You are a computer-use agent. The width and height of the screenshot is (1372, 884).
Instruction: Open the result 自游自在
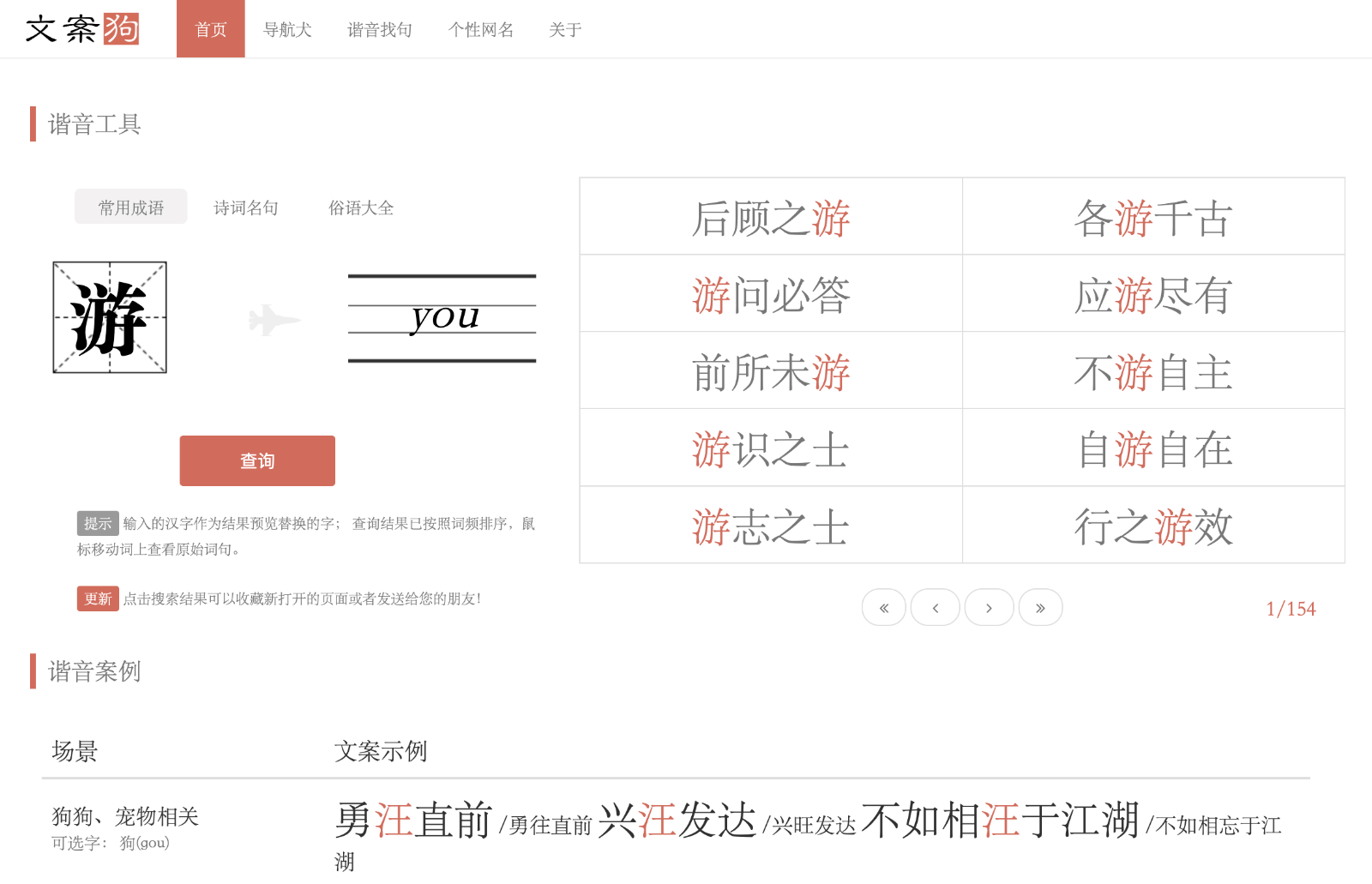coord(1152,449)
